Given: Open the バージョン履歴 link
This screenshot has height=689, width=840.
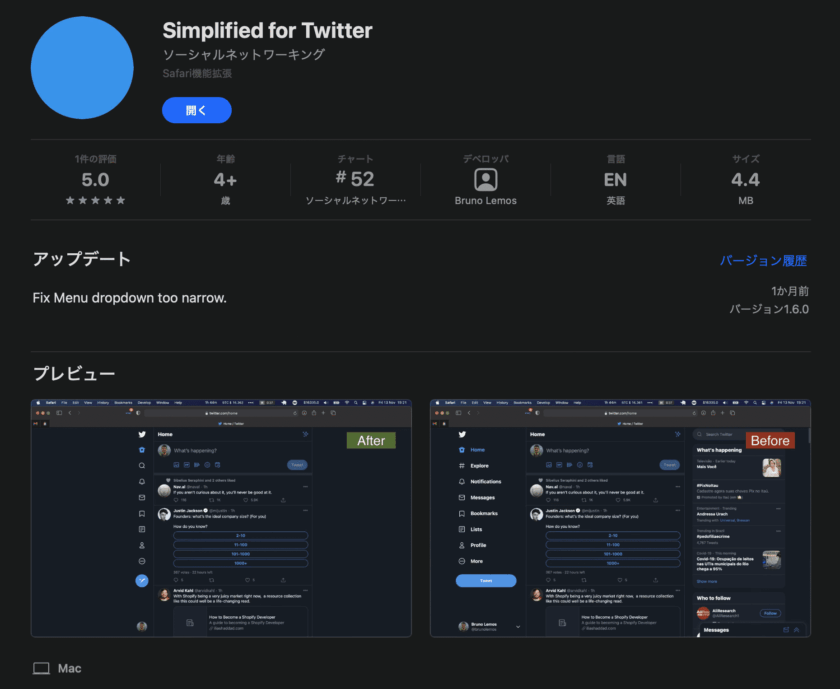Looking at the screenshot, I should [x=763, y=261].
